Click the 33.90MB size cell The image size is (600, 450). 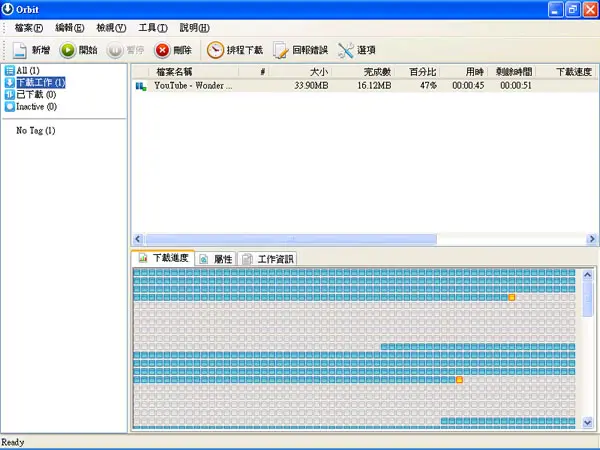(x=311, y=86)
